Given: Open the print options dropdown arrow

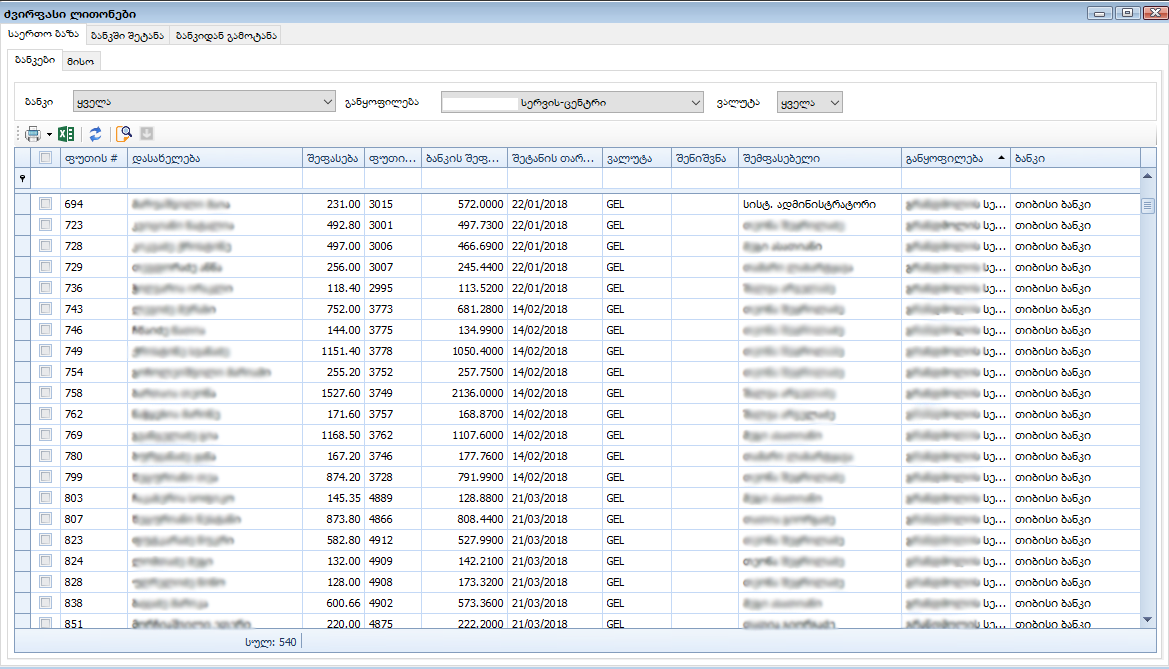Looking at the screenshot, I should point(48,134).
